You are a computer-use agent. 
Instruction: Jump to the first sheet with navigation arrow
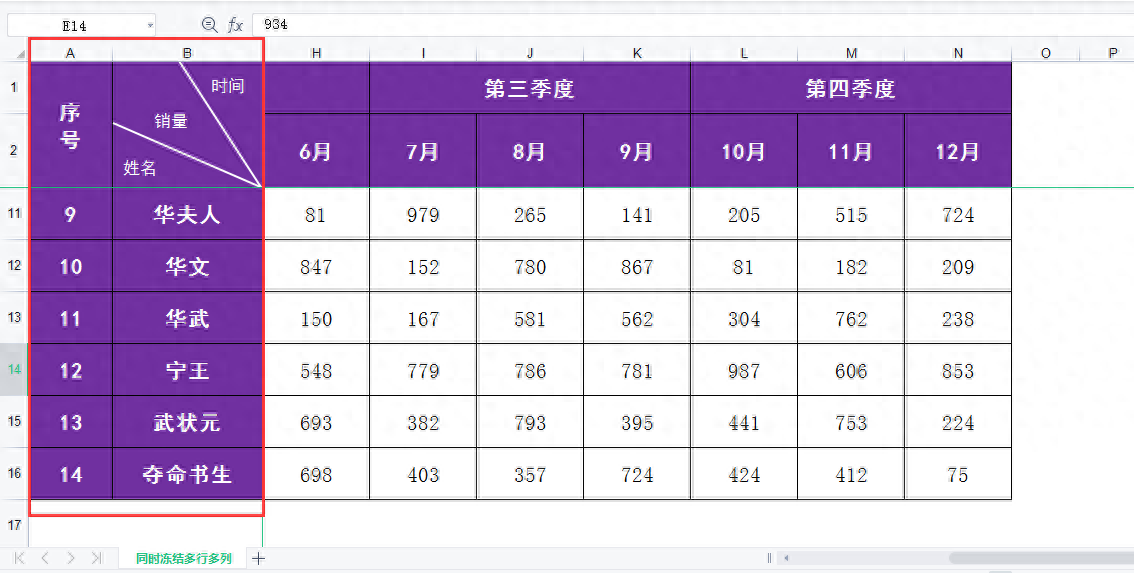(20, 558)
